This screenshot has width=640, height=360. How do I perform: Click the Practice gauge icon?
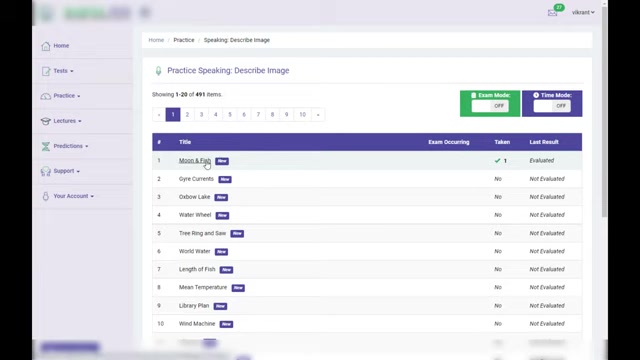46,96
